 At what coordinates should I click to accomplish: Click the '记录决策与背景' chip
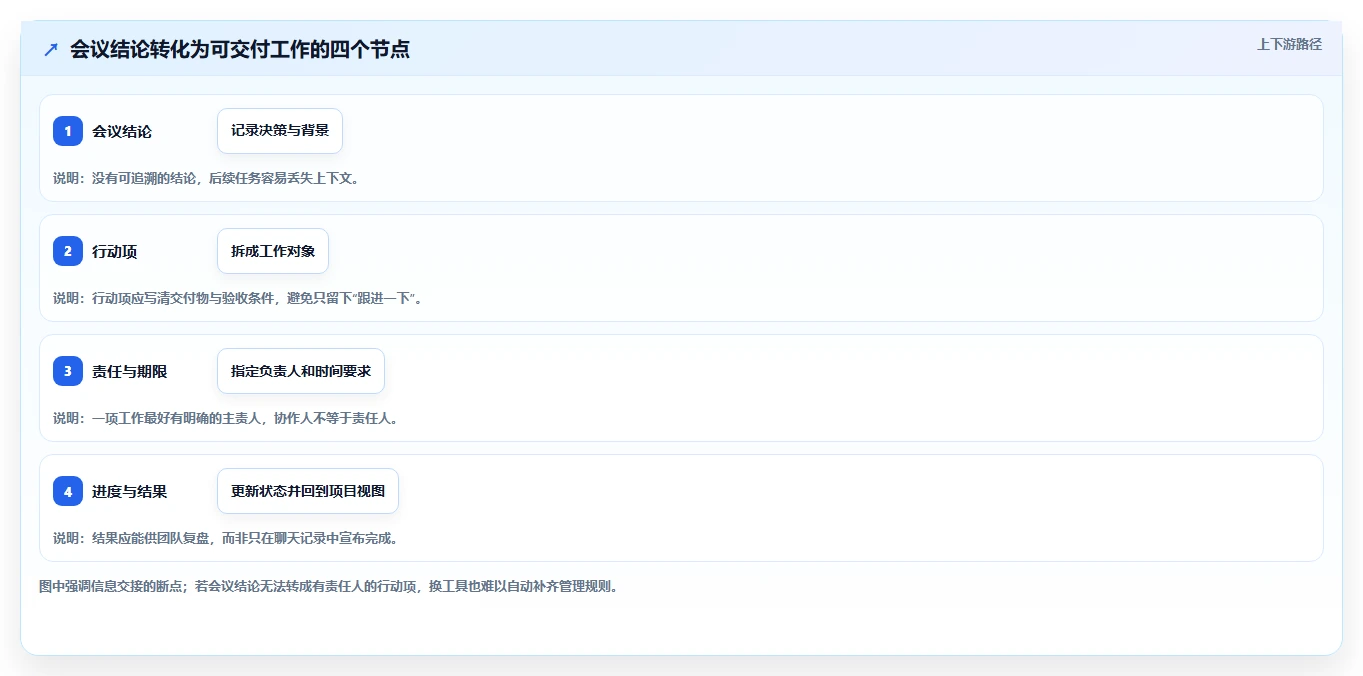click(x=280, y=131)
